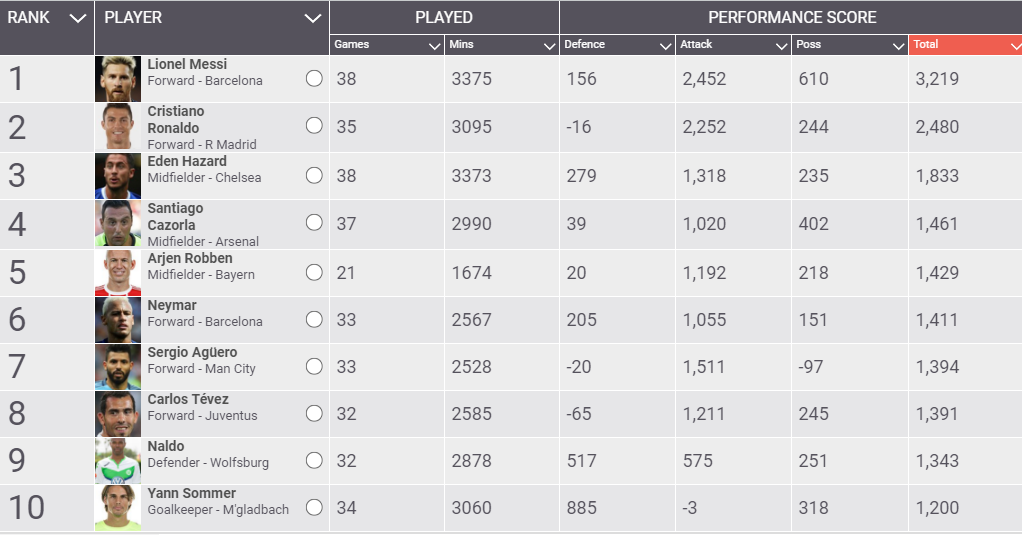Sort by the Games column chevron
The height and width of the screenshot is (535, 1022).
point(434,46)
